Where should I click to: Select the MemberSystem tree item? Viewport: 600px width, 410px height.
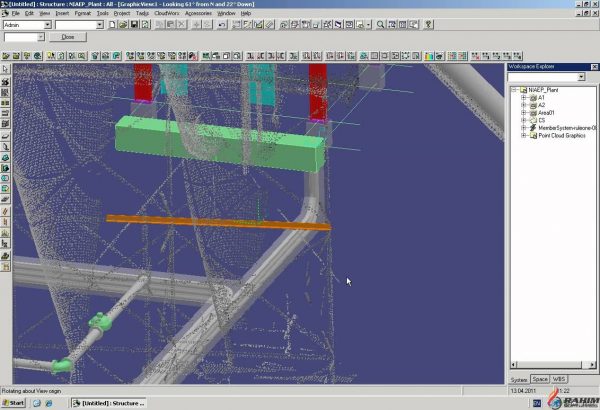coord(567,128)
